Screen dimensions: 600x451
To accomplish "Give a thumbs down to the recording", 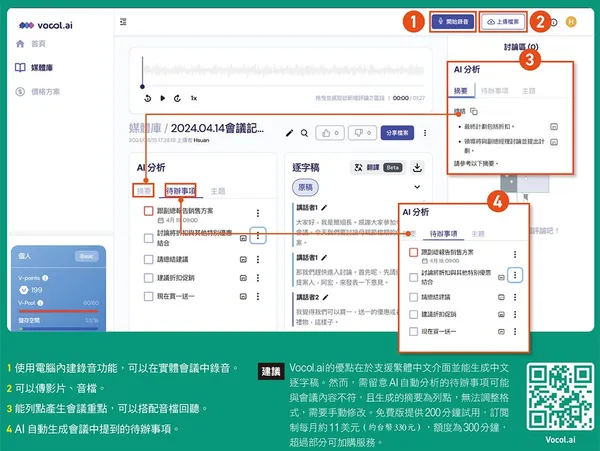I will coord(362,133).
